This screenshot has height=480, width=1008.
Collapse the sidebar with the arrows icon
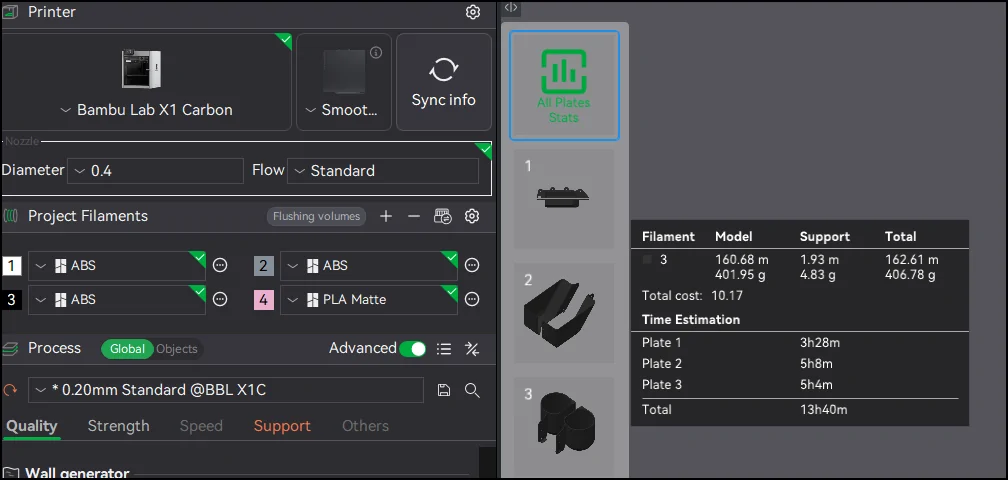coord(511,8)
